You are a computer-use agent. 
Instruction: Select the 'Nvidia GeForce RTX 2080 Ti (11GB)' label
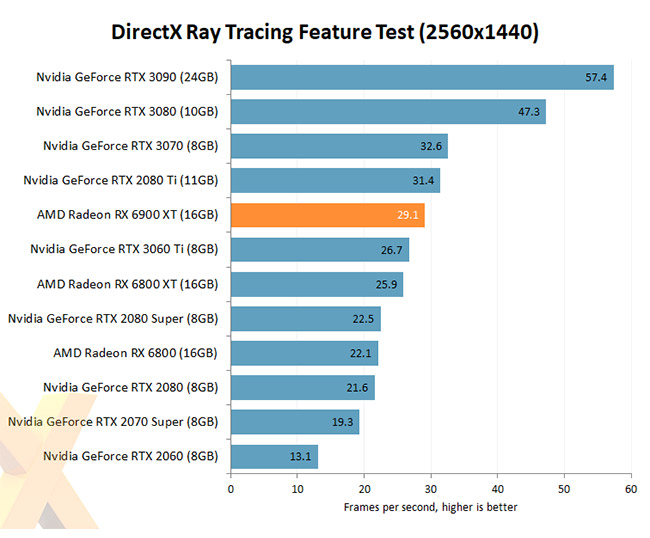(121, 180)
